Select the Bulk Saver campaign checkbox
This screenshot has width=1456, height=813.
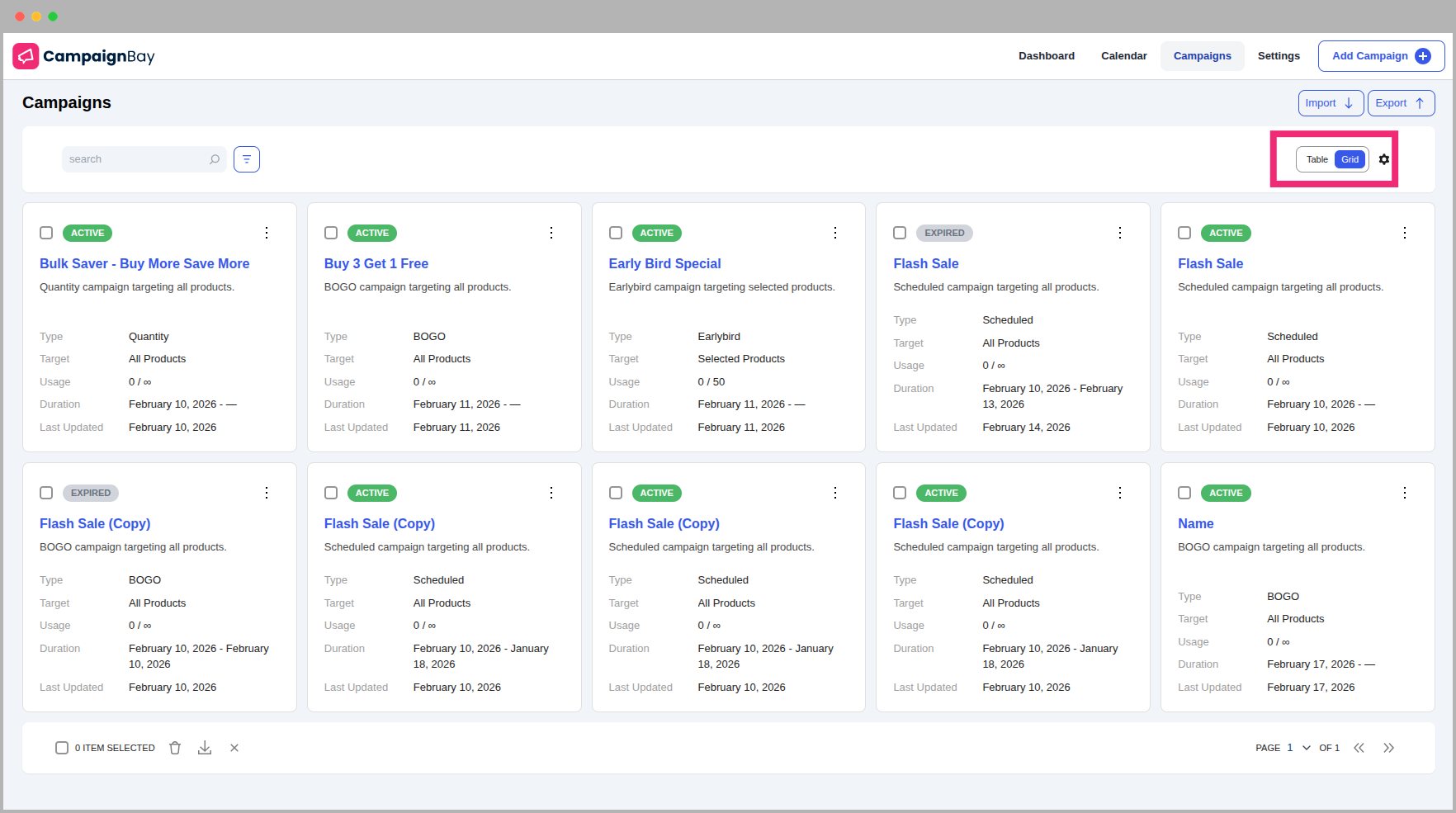46,233
